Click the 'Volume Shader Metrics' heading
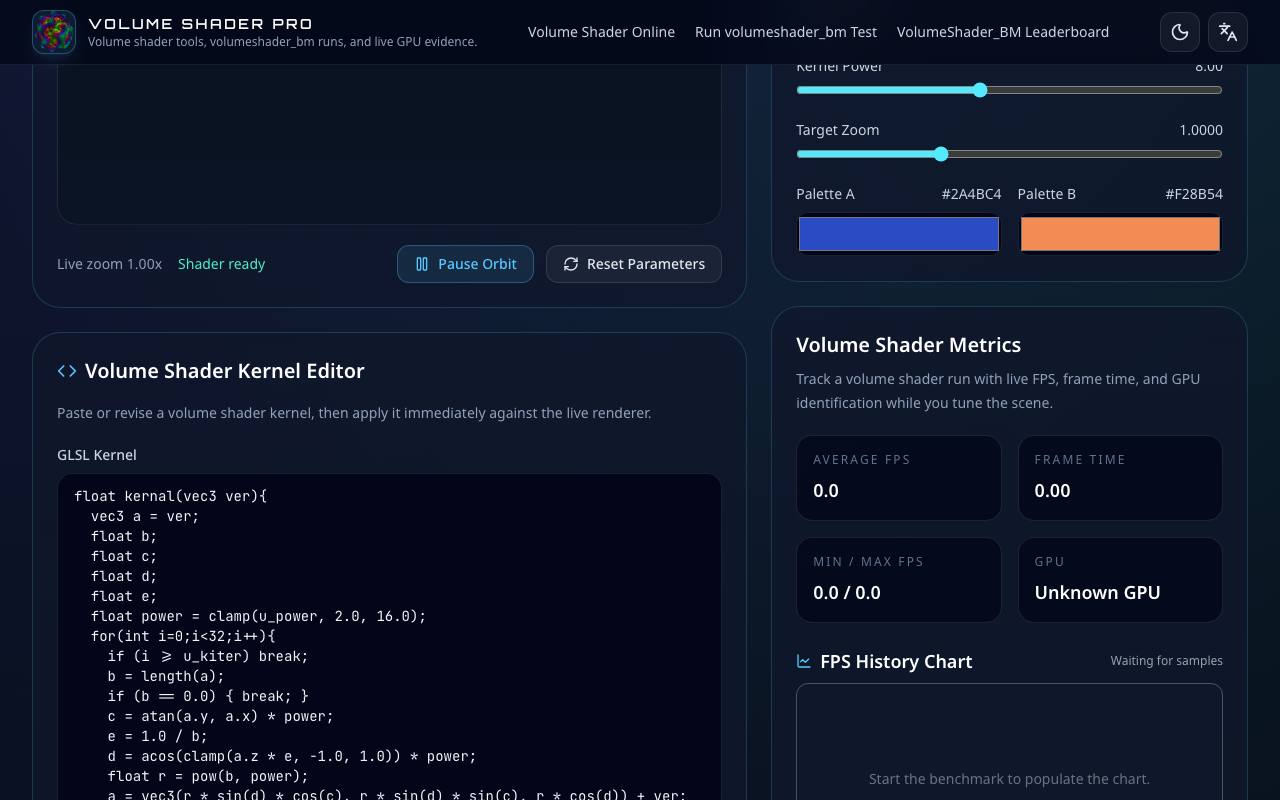The height and width of the screenshot is (800, 1280). point(908,345)
